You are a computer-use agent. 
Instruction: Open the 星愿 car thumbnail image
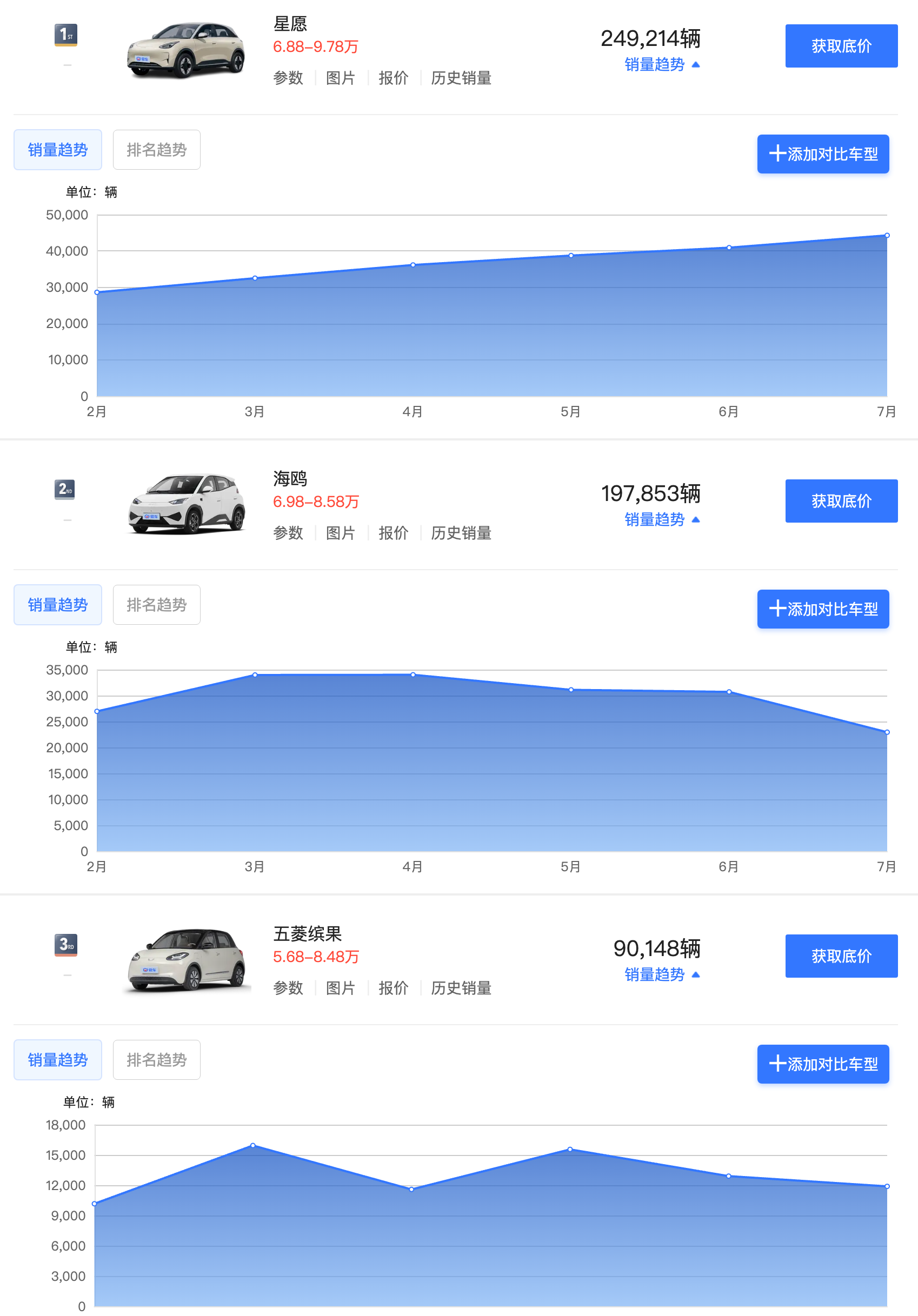186,50
